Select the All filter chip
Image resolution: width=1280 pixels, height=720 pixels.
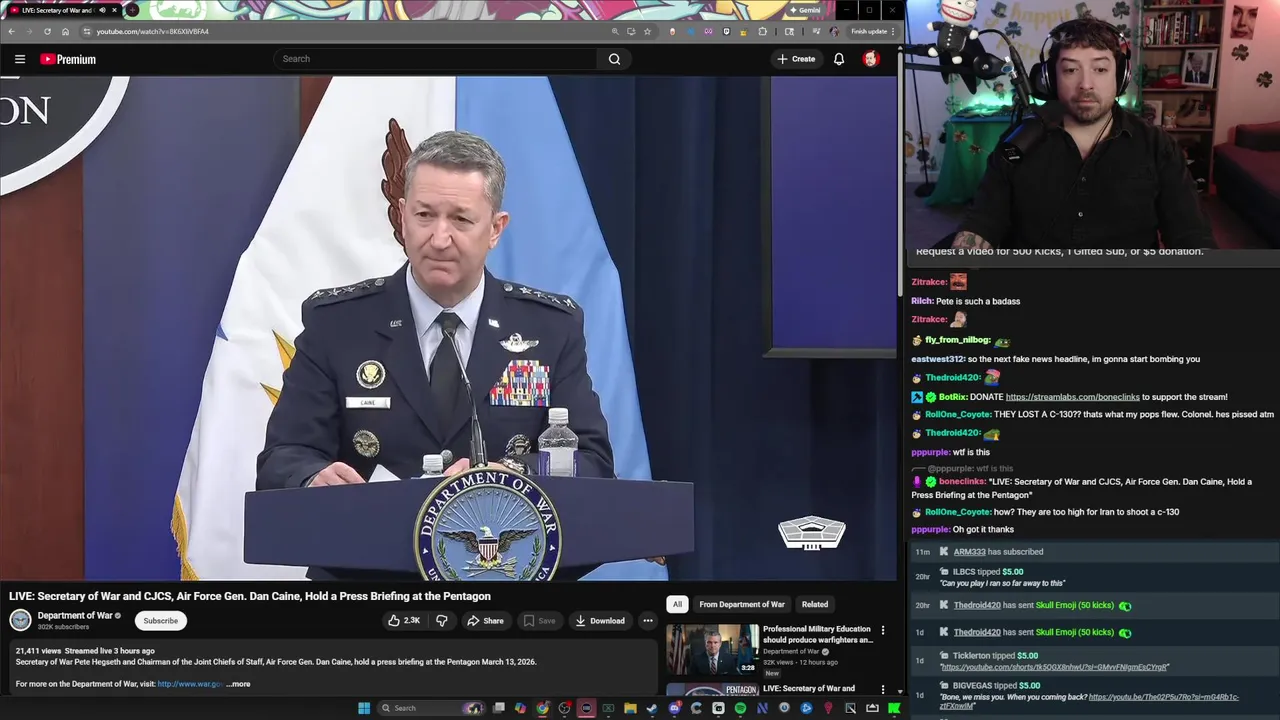coord(677,604)
